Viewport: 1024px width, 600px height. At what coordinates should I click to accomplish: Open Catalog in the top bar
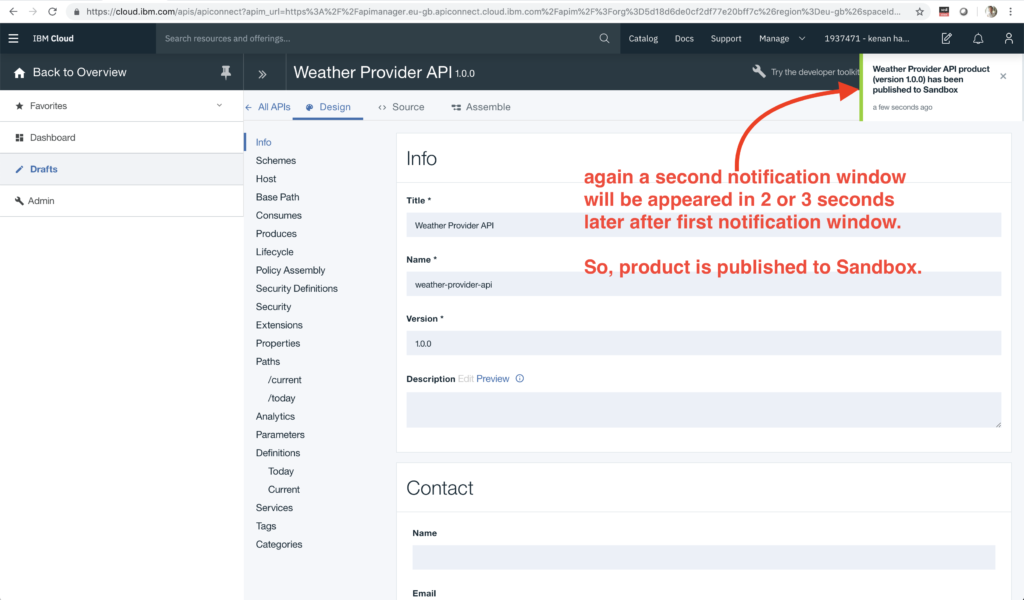643,39
